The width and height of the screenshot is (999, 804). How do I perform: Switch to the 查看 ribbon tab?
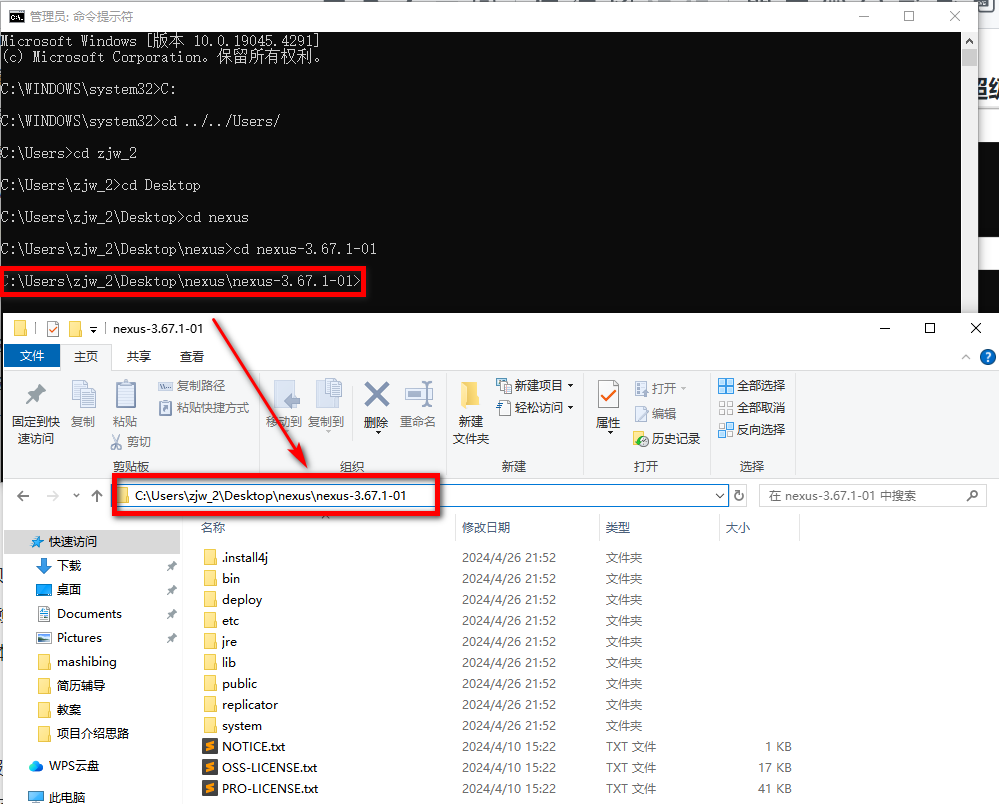pyautogui.click(x=191, y=356)
